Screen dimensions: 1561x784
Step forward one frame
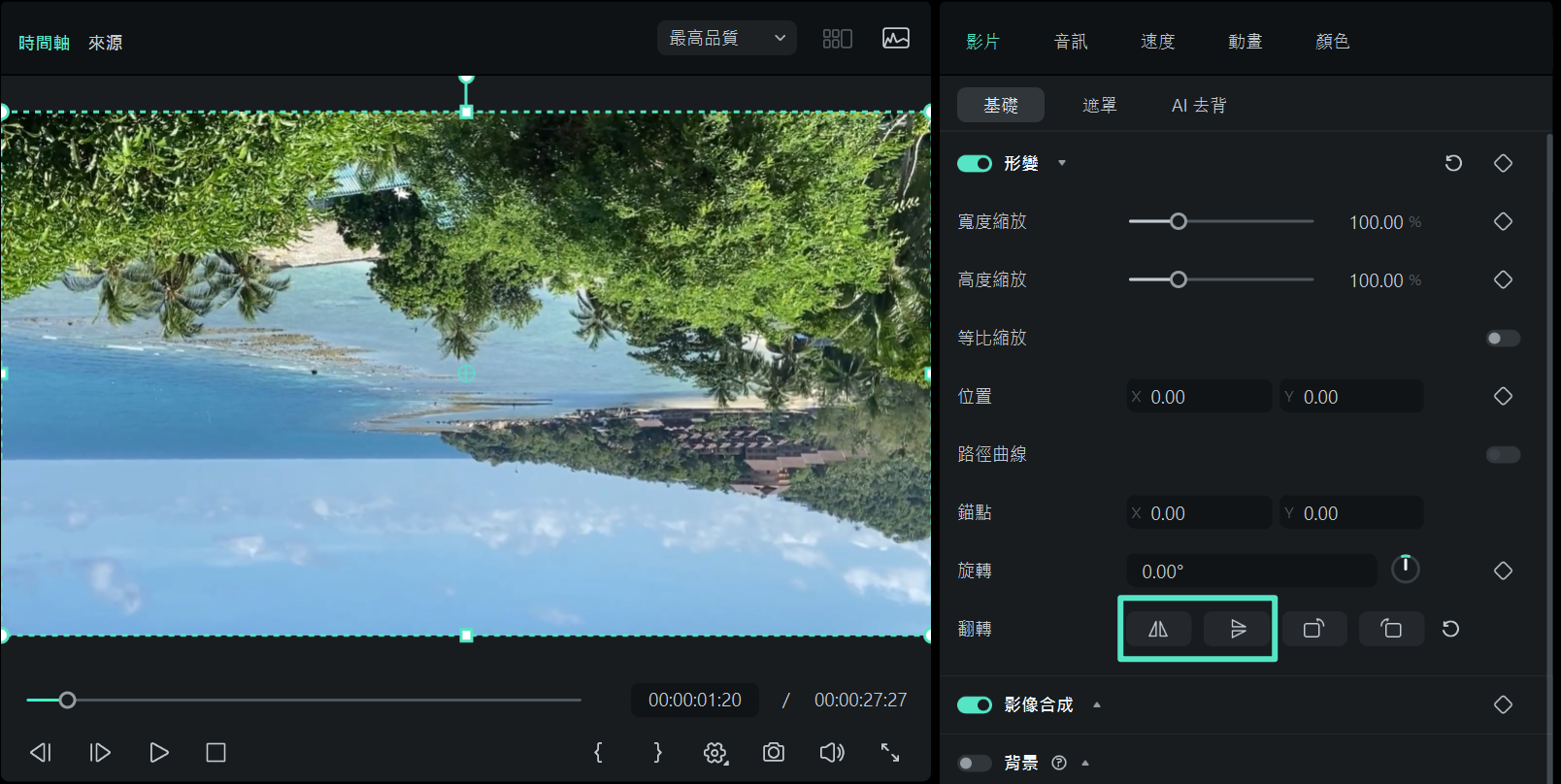tap(100, 752)
